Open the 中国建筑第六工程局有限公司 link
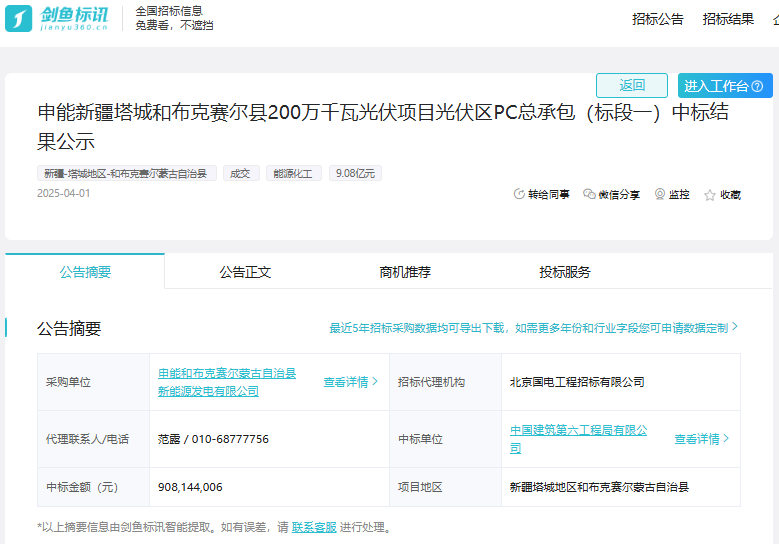The image size is (779, 544). point(578,438)
